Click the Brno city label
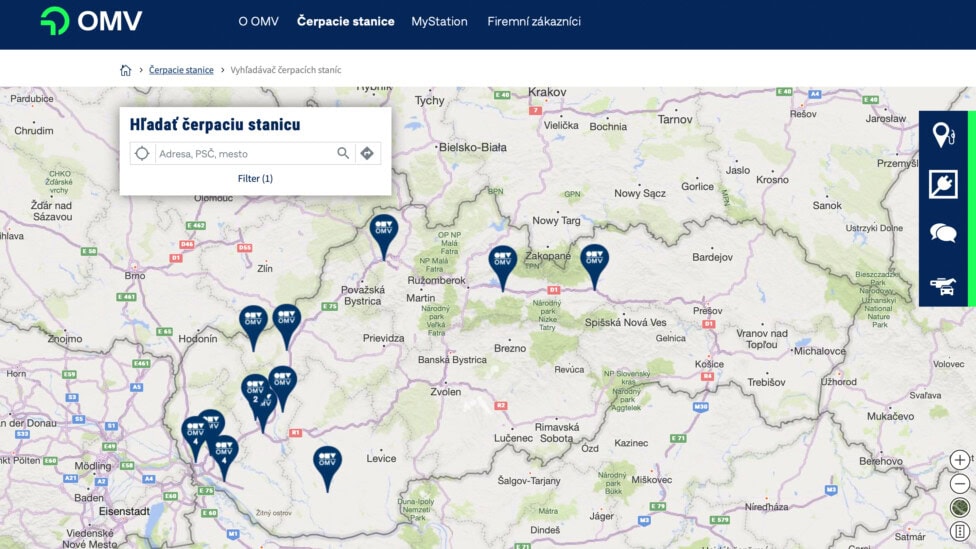The width and height of the screenshot is (976, 549). (135, 276)
